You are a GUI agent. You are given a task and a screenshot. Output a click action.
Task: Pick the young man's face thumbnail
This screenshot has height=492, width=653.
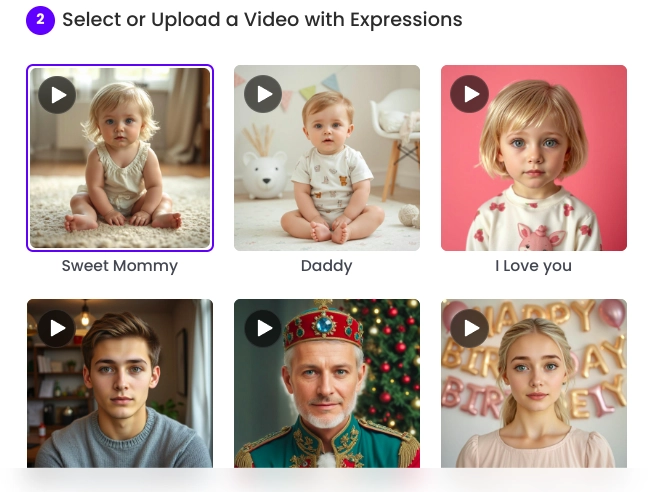[122, 380]
